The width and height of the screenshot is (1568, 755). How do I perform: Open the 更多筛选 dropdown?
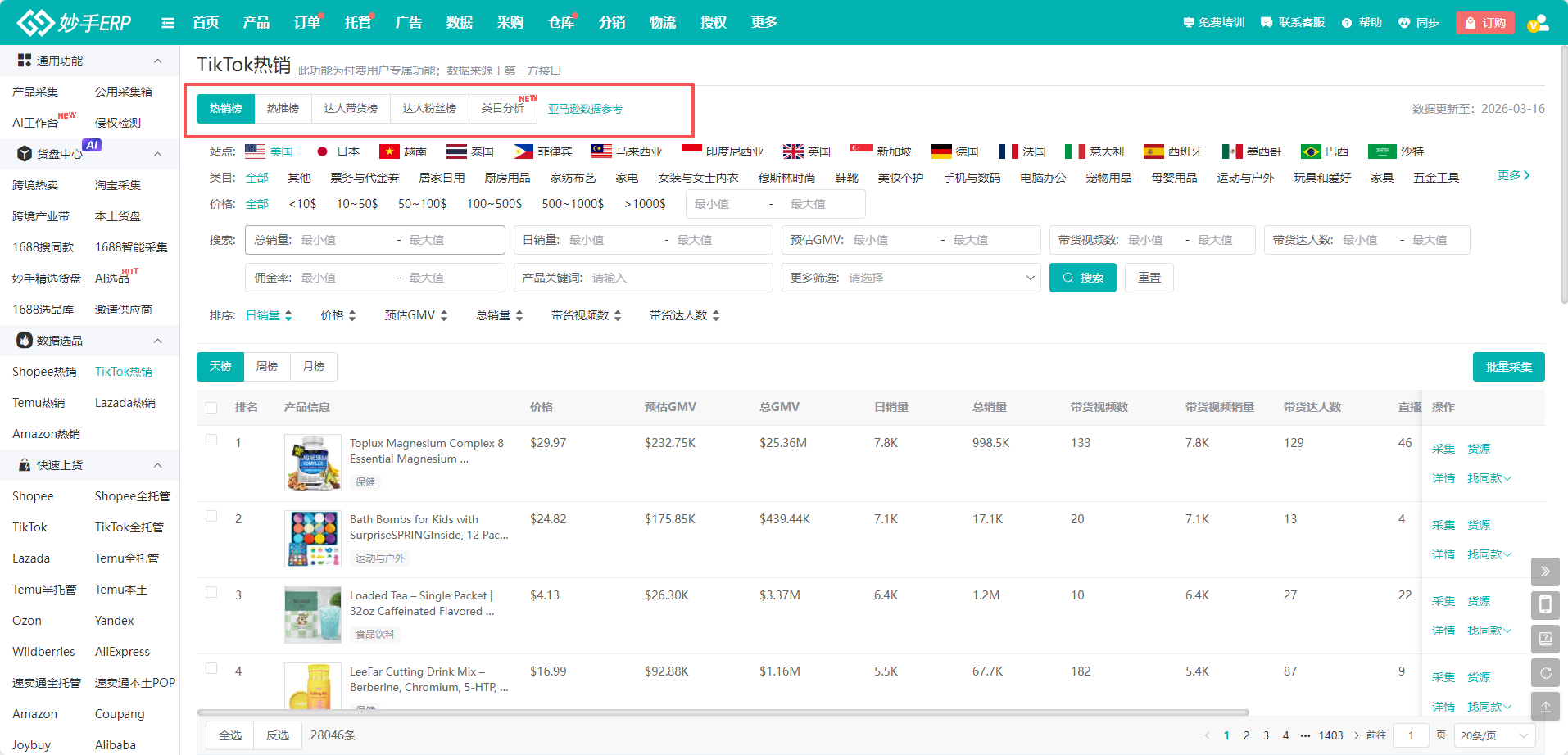click(x=910, y=278)
